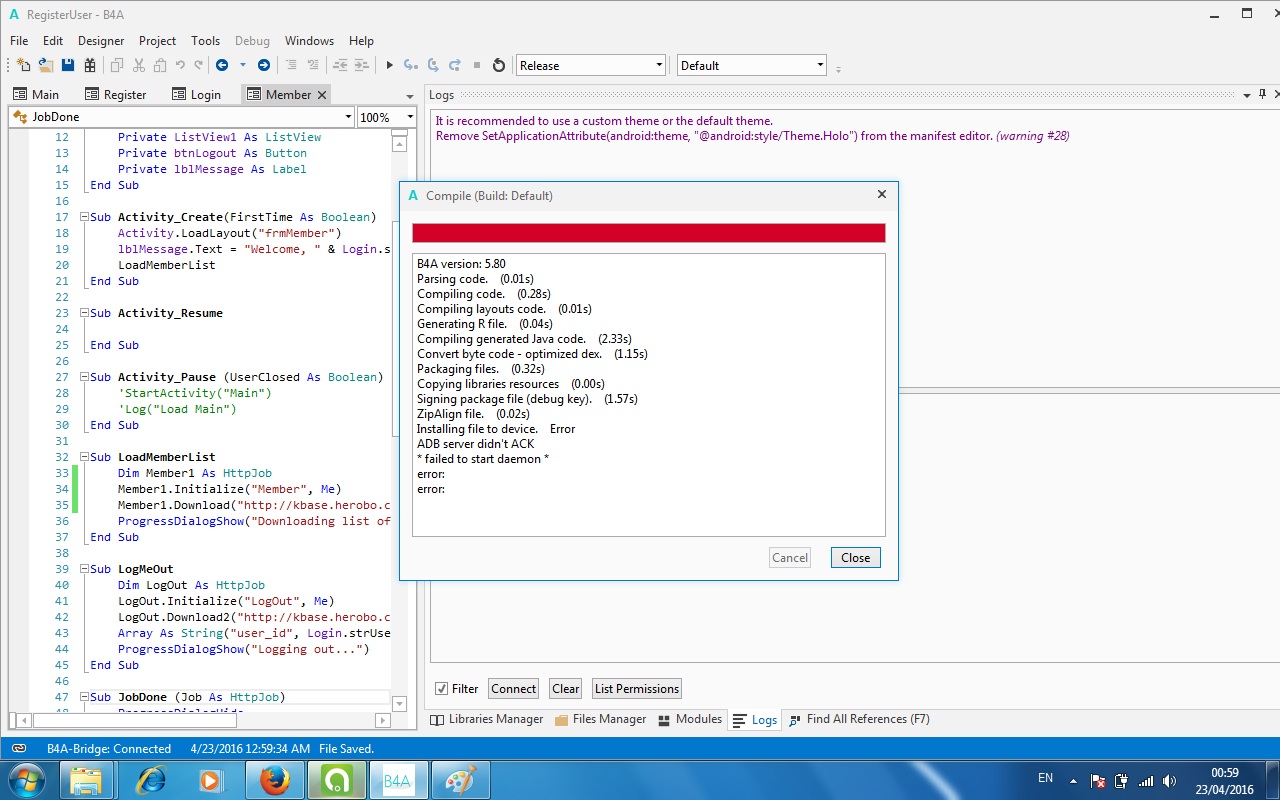Image resolution: width=1280 pixels, height=800 pixels.
Task: Click the volume icon in system tray
Action: [x=1170, y=780]
